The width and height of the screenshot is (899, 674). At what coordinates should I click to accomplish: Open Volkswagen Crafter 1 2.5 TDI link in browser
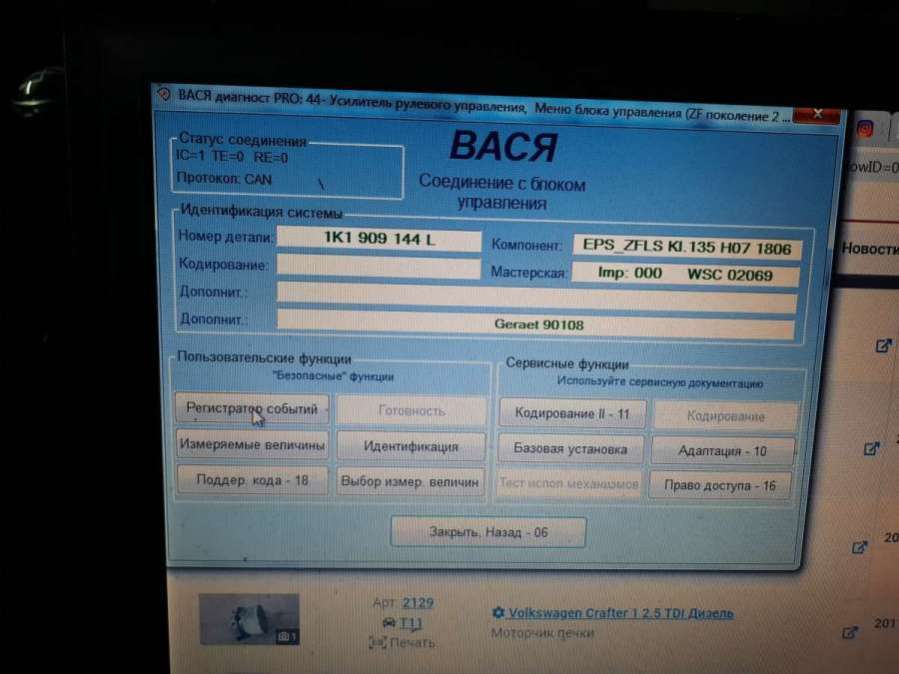point(621,613)
